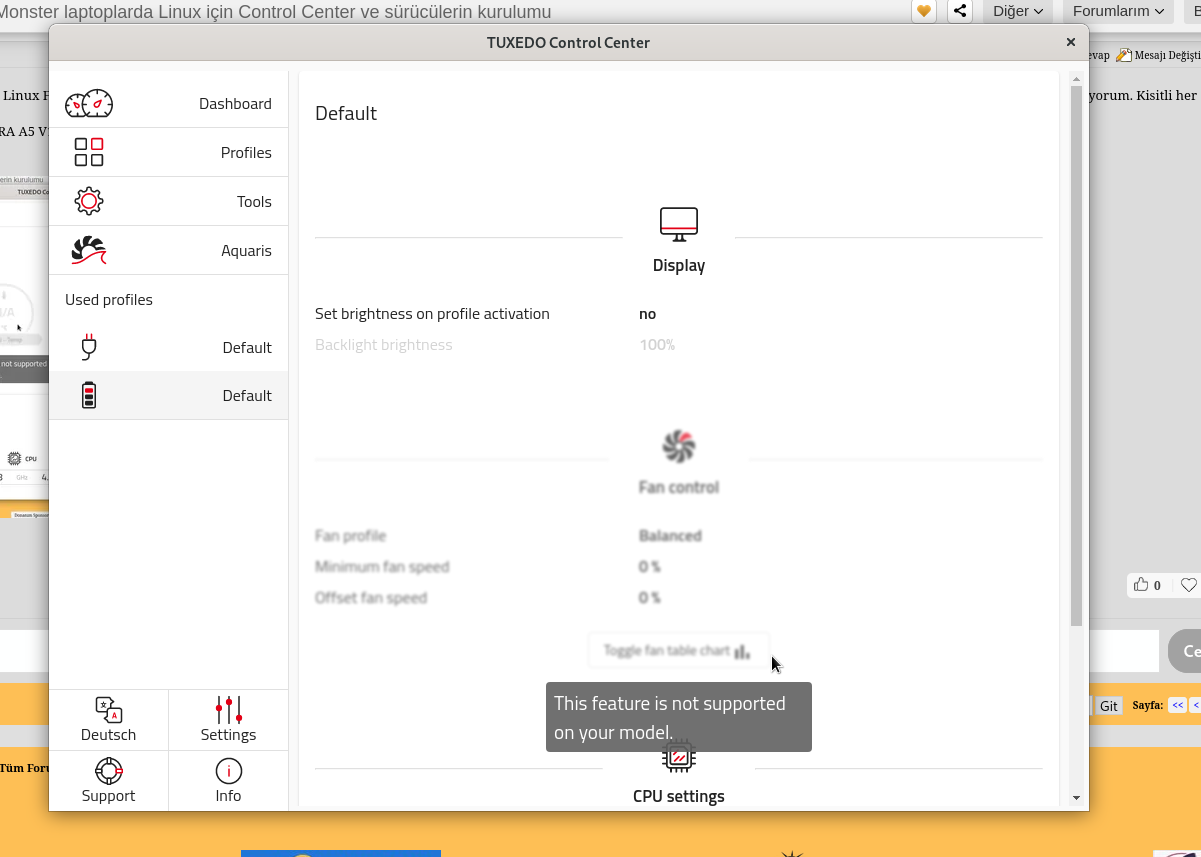
Task: Click the Info circle icon
Action: 229,771
